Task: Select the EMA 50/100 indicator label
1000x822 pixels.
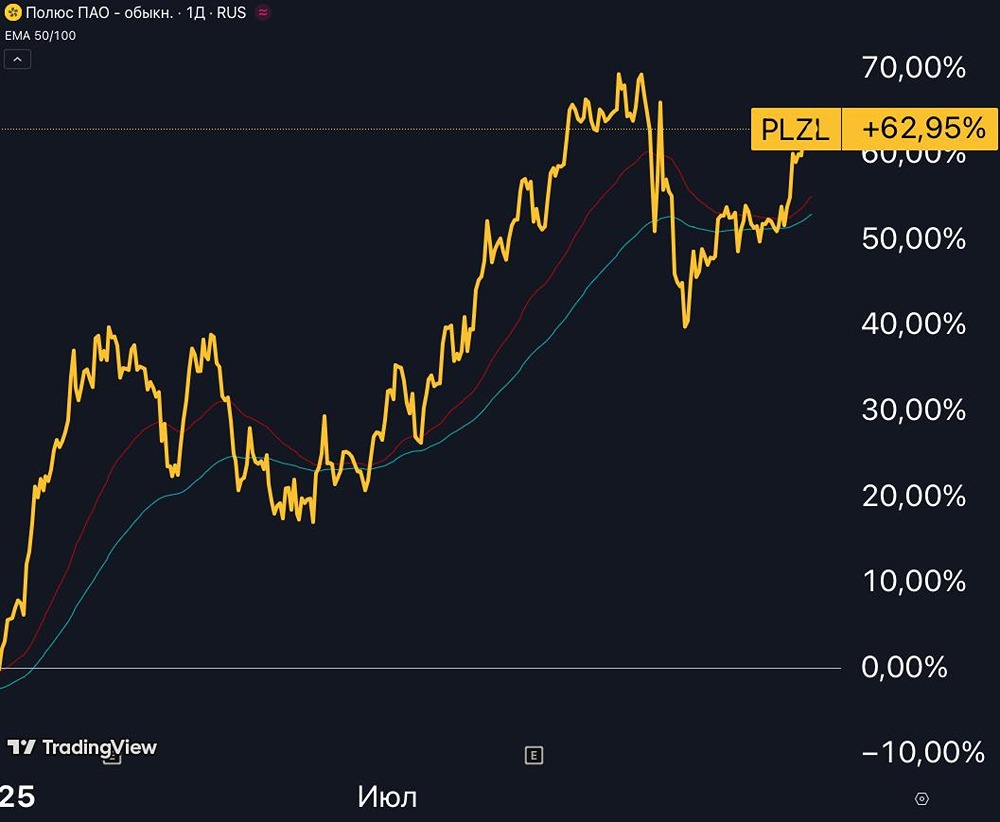Action: pyautogui.click(x=41, y=35)
